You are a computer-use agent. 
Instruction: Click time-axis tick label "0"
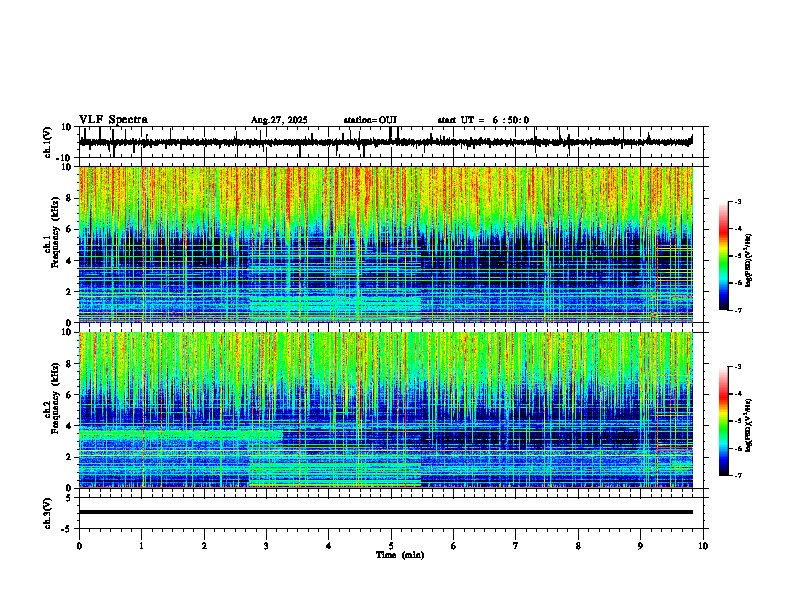[79, 546]
